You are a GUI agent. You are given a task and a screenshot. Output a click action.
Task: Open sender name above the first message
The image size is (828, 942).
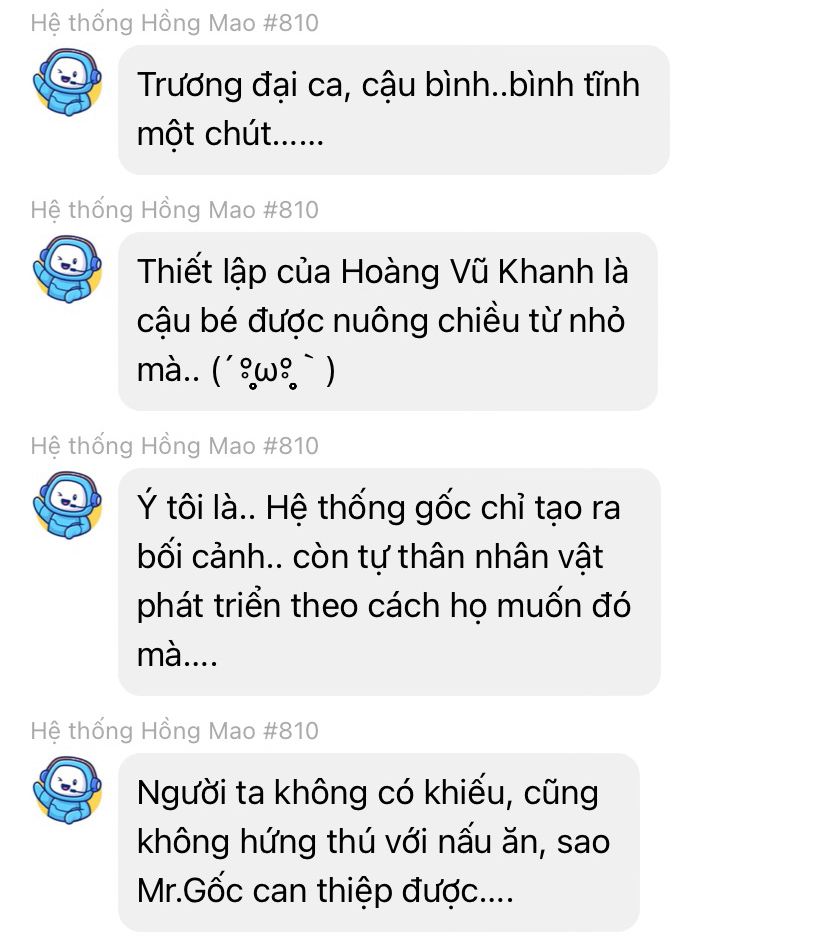click(x=174, y=23)
